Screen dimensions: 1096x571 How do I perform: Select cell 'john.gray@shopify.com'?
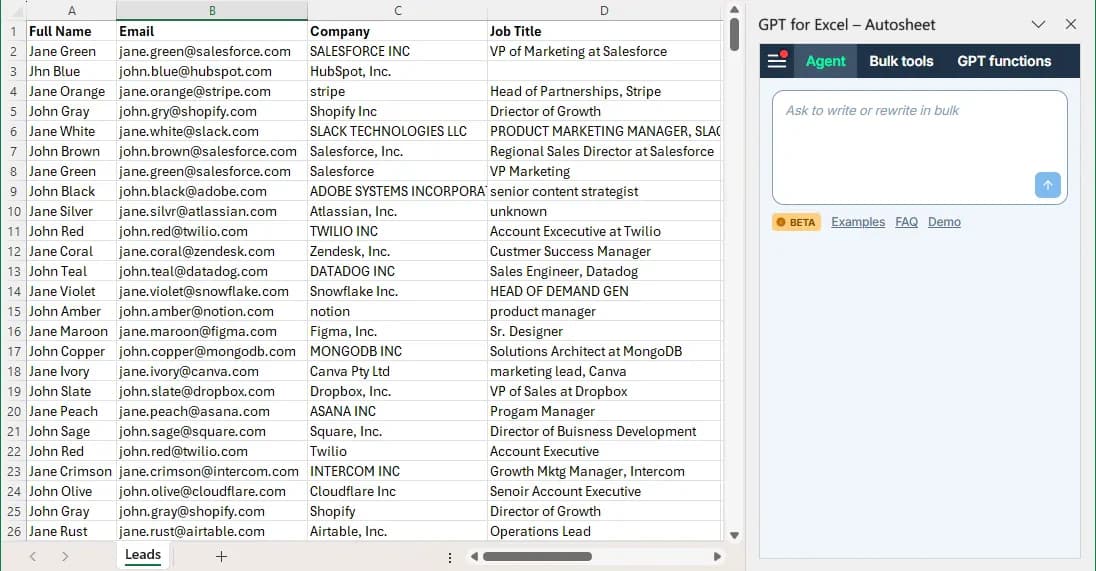[212, 512]
